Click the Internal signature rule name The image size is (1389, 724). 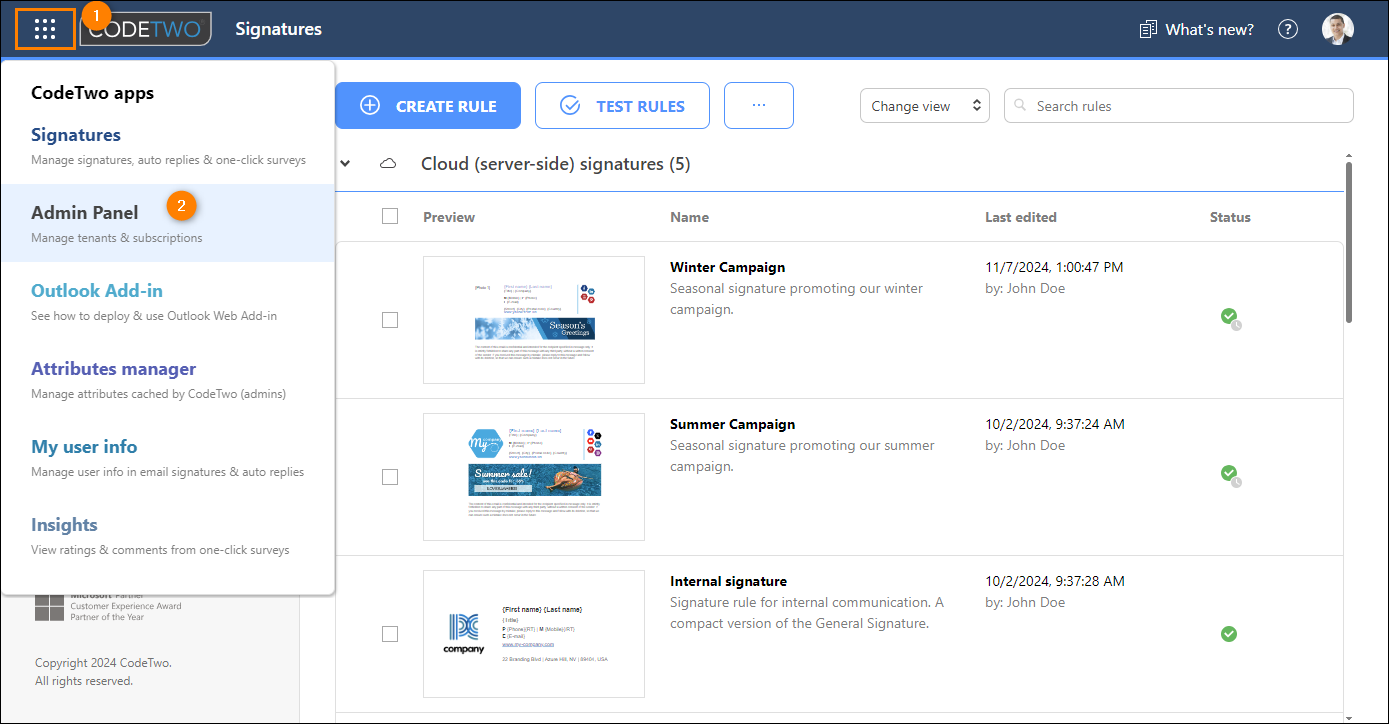point(728,581)
